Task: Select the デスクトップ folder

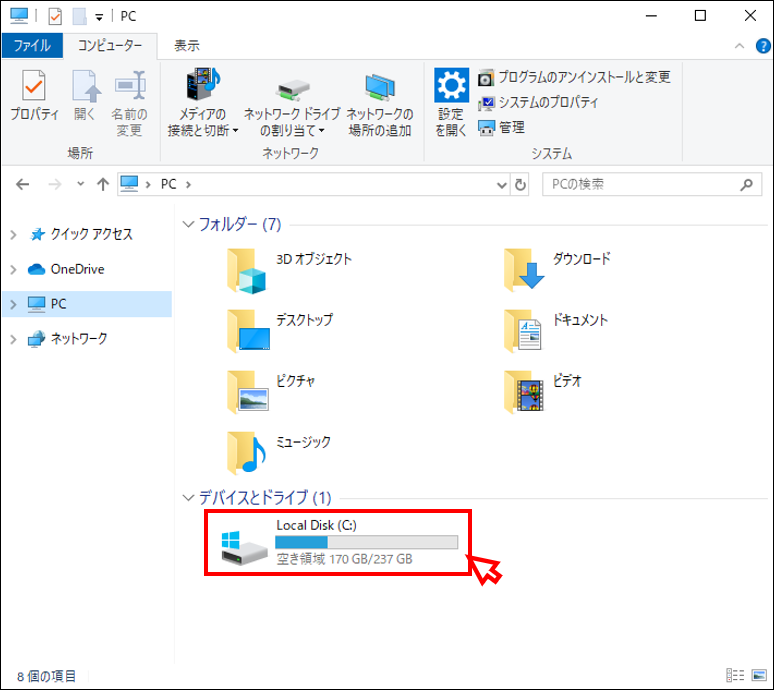Action: pos(280,331)
